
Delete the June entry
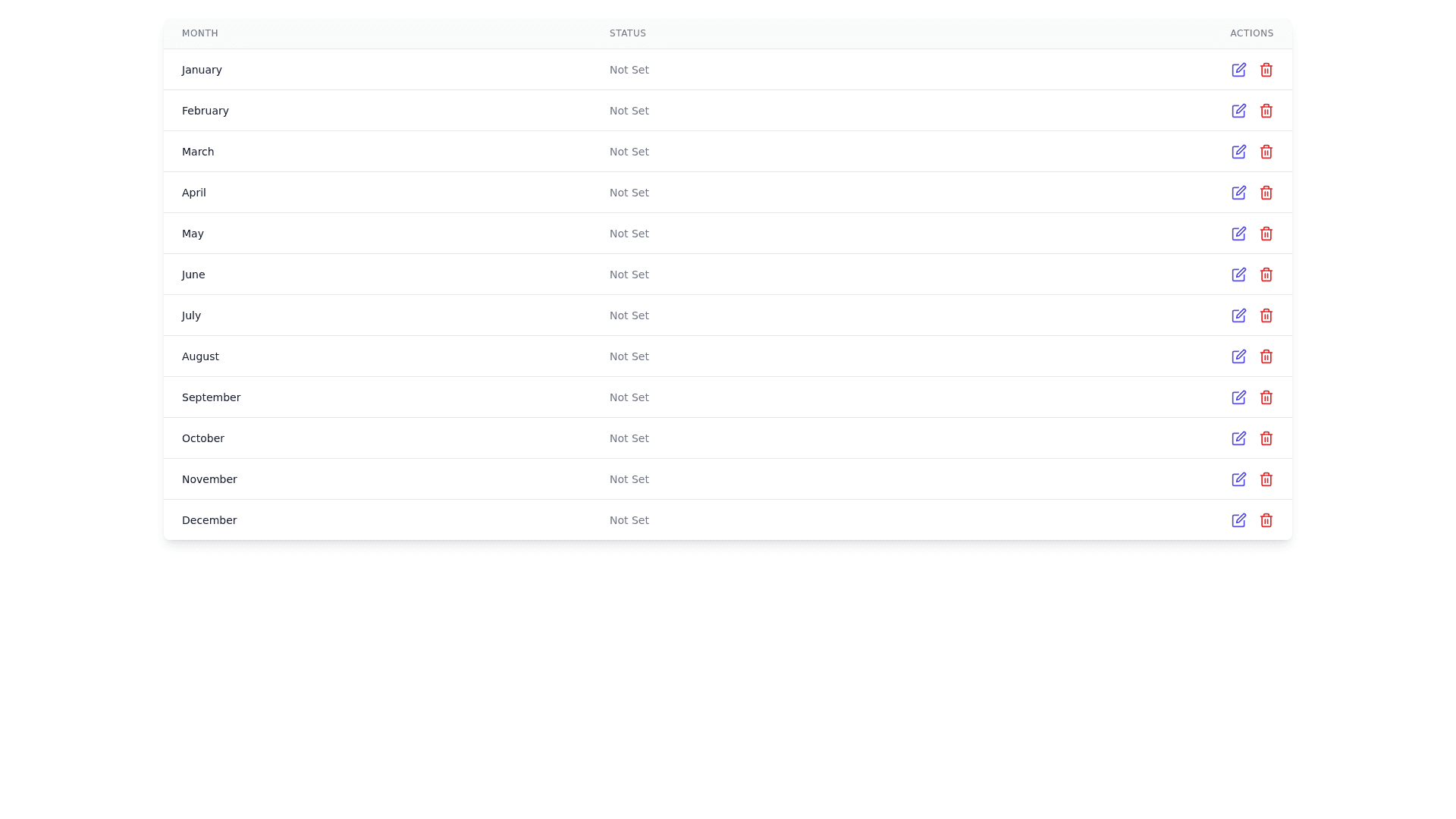point(1266,275)
